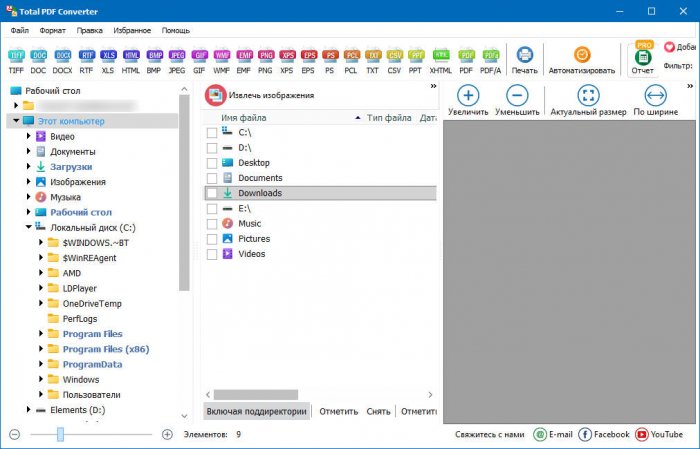
Task: Choose the GIF format icon
Action: pyautogui.click(x=199, y=56)
